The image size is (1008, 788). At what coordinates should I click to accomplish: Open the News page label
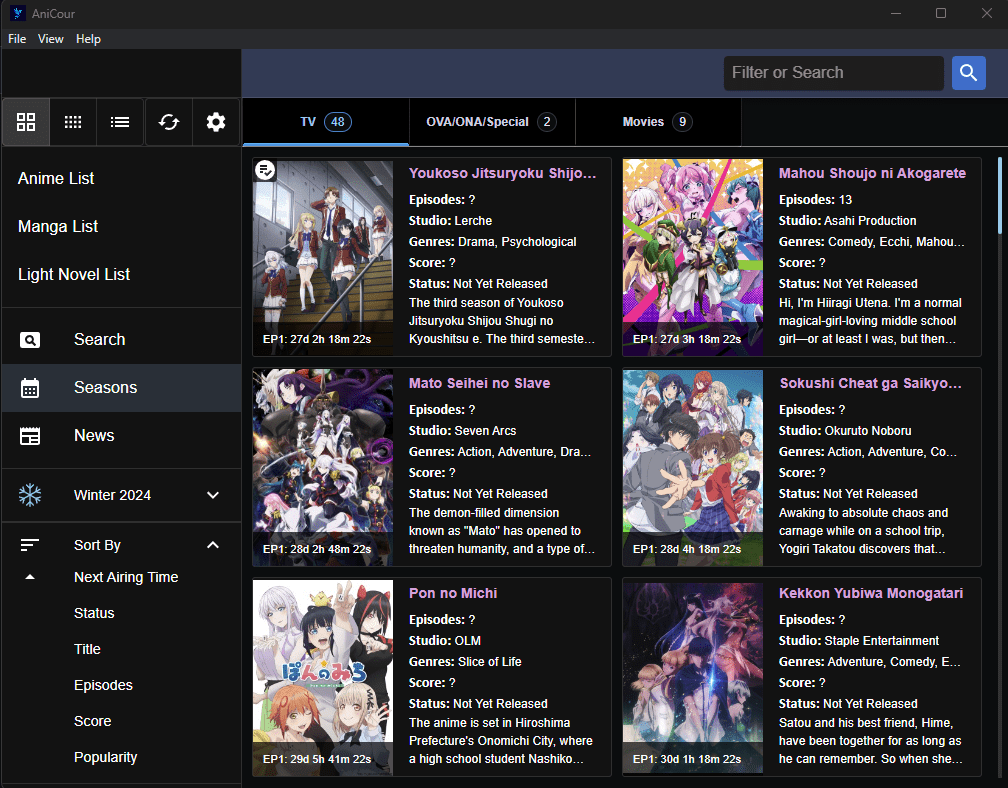coord(94,436)
